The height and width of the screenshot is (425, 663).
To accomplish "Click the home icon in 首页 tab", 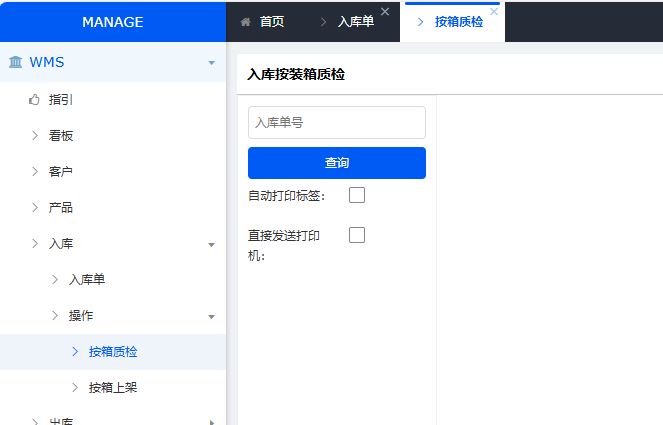I will [x=245, y=21].
